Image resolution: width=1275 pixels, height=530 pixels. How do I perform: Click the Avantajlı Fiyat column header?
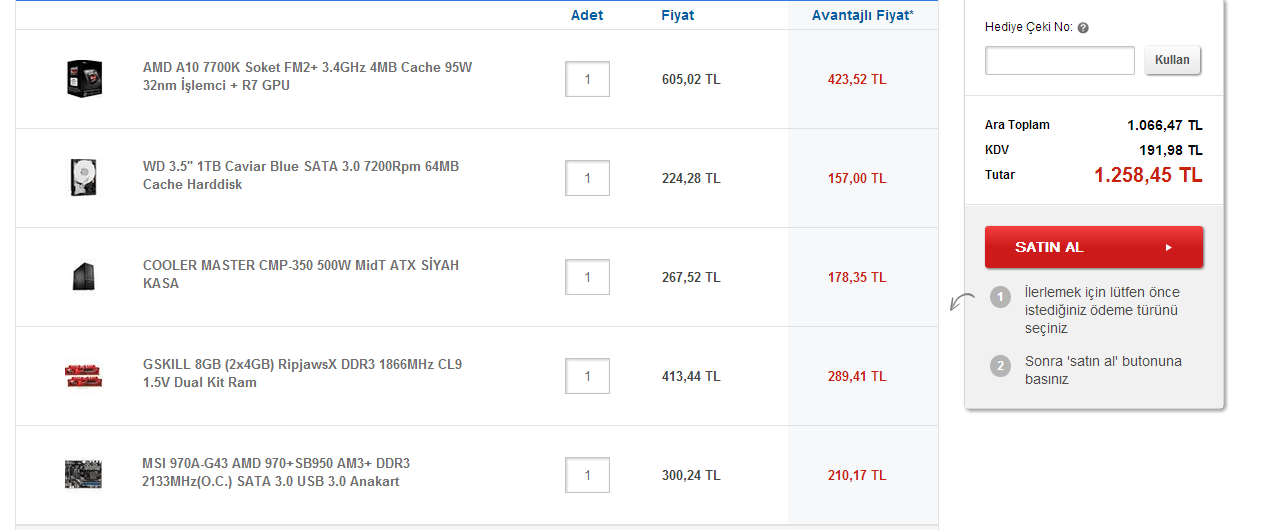(862, 15)
